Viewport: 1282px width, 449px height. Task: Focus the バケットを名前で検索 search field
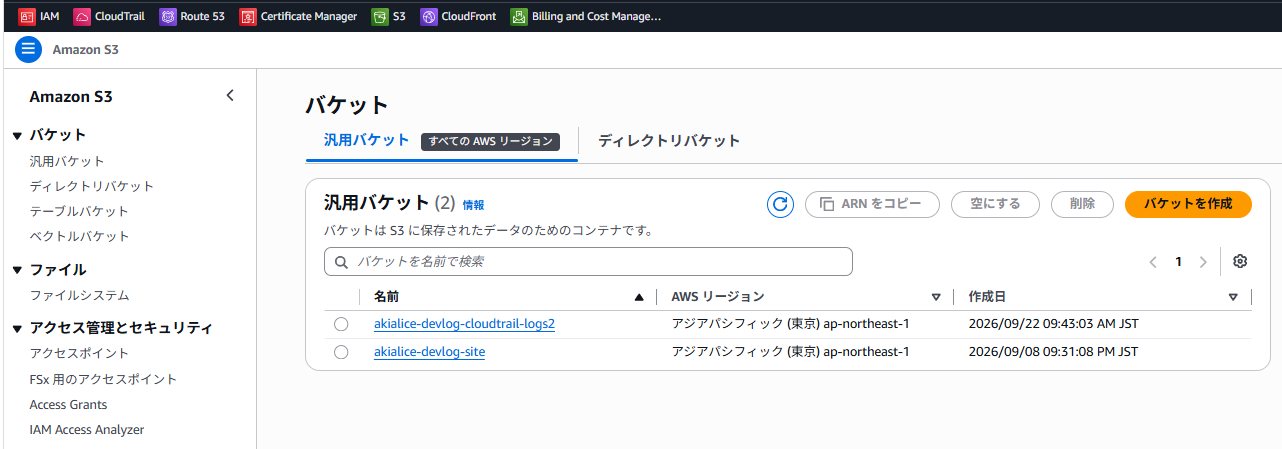[588, 262]
